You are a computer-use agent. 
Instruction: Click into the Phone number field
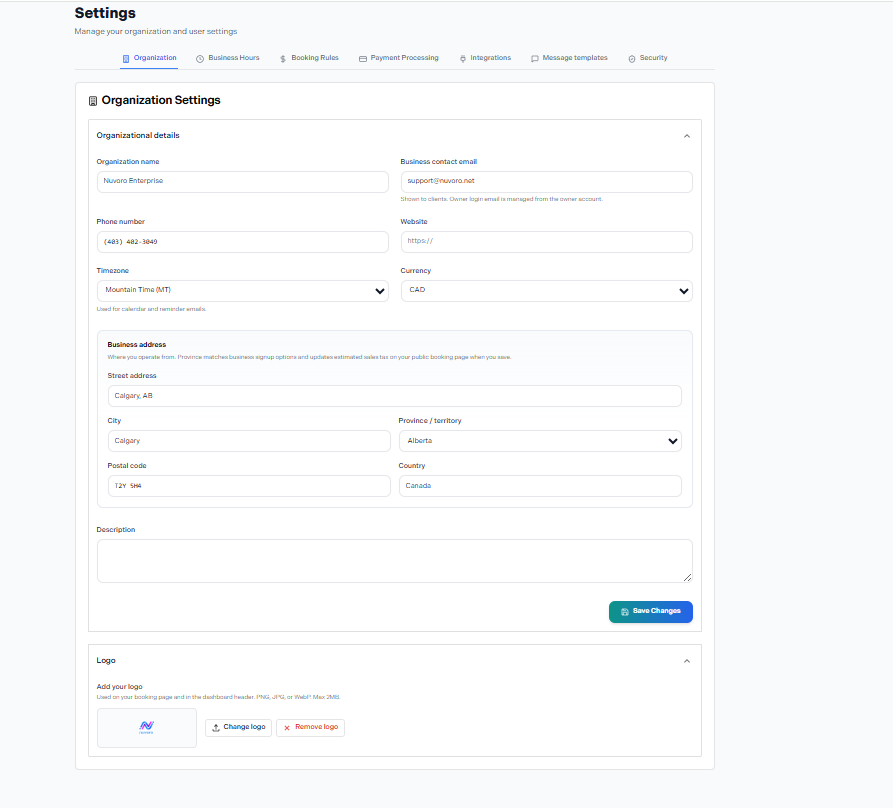pos(243,242)
